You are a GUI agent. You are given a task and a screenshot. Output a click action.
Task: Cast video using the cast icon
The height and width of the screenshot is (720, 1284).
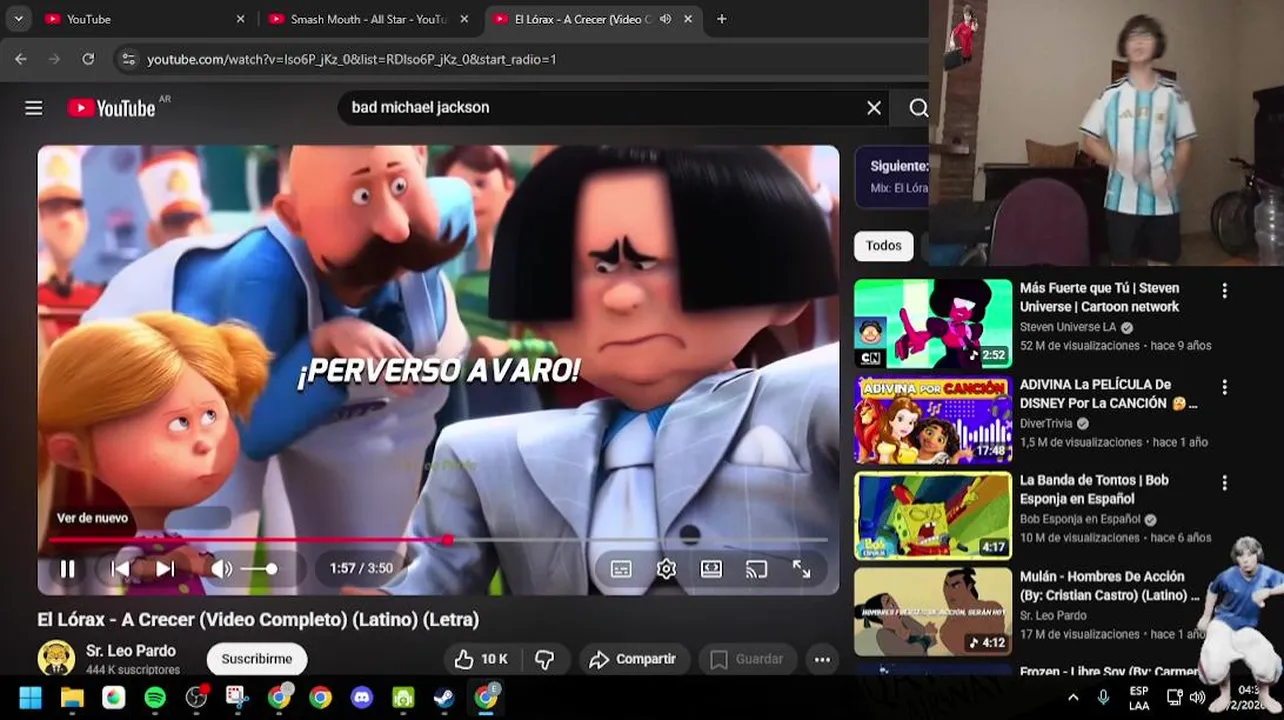(x=756, y=569)
